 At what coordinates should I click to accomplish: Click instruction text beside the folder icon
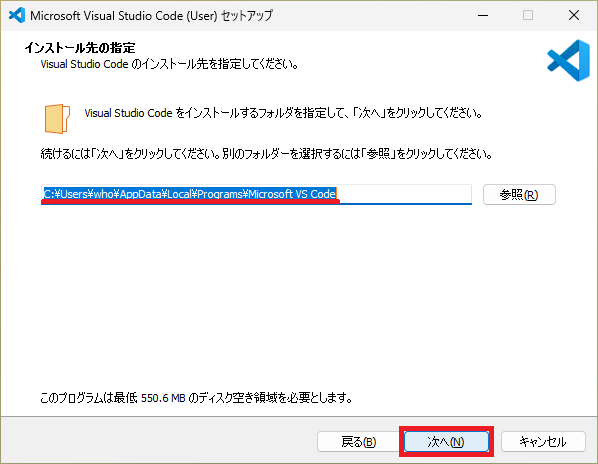coord(284,113)
